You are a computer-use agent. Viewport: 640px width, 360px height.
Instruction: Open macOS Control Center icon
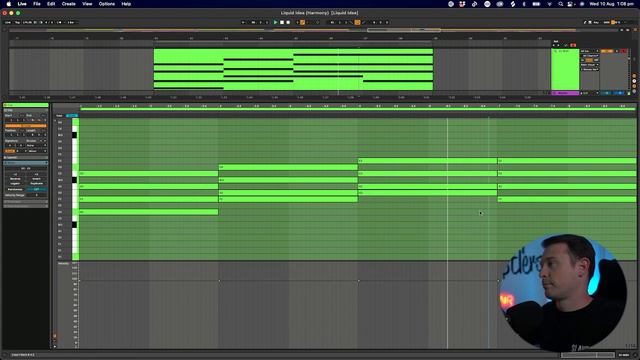tap(570, 4)
